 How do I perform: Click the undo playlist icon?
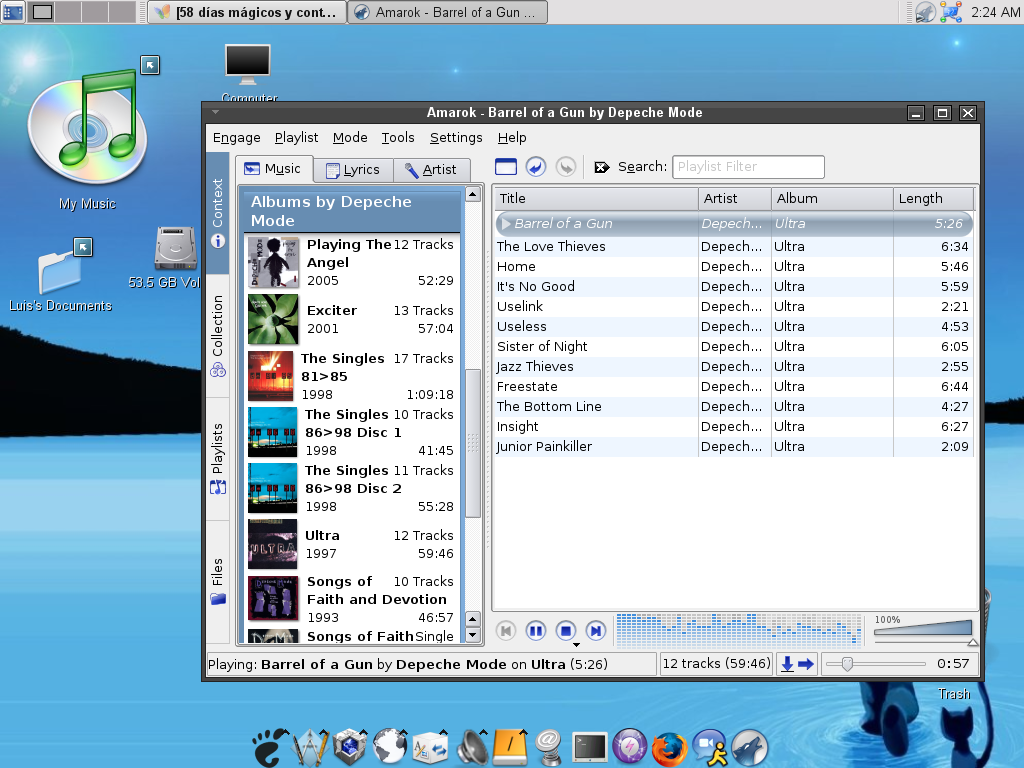[536, 167]
